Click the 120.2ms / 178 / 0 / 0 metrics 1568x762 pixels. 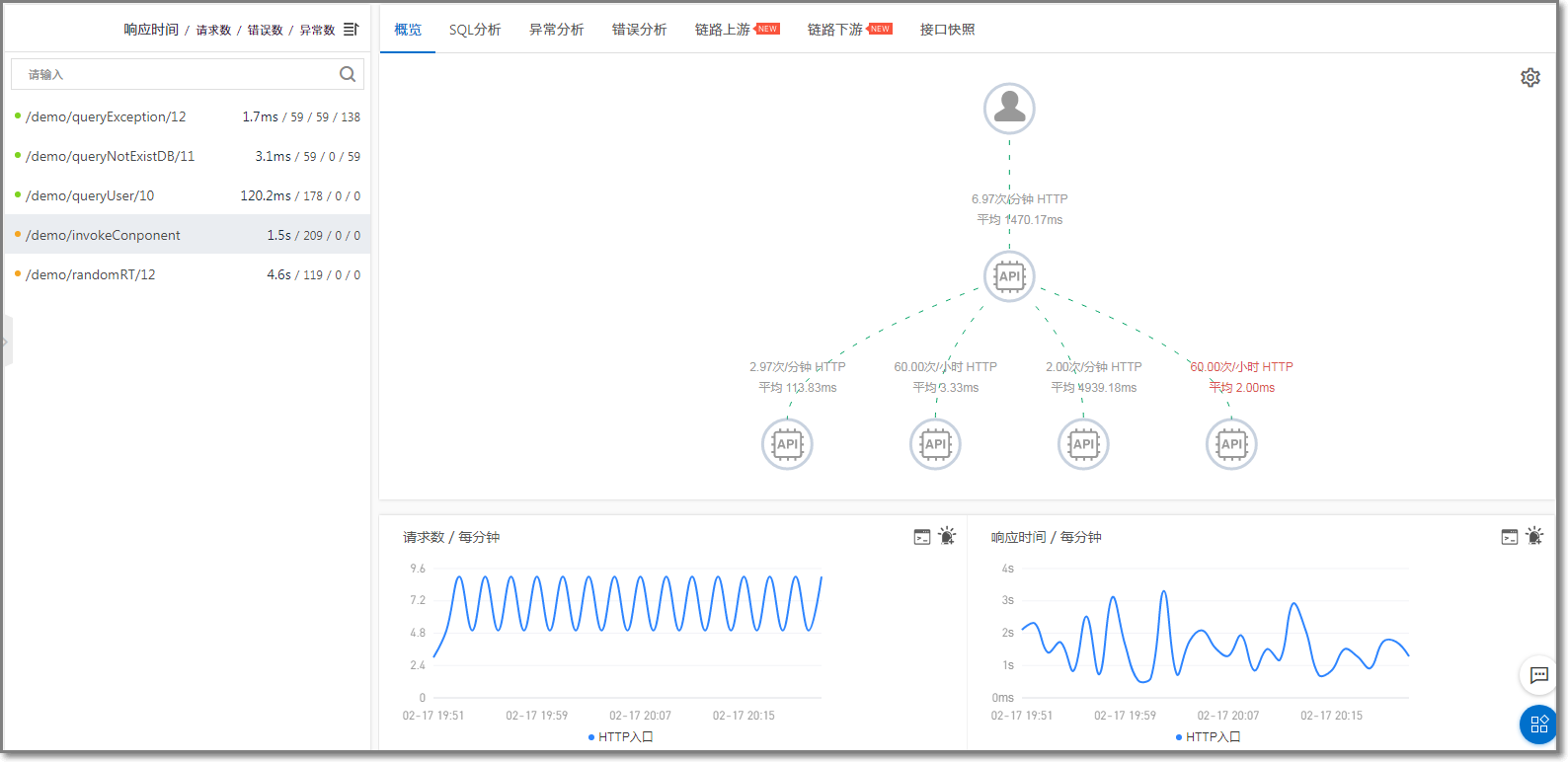pos(300,195)
